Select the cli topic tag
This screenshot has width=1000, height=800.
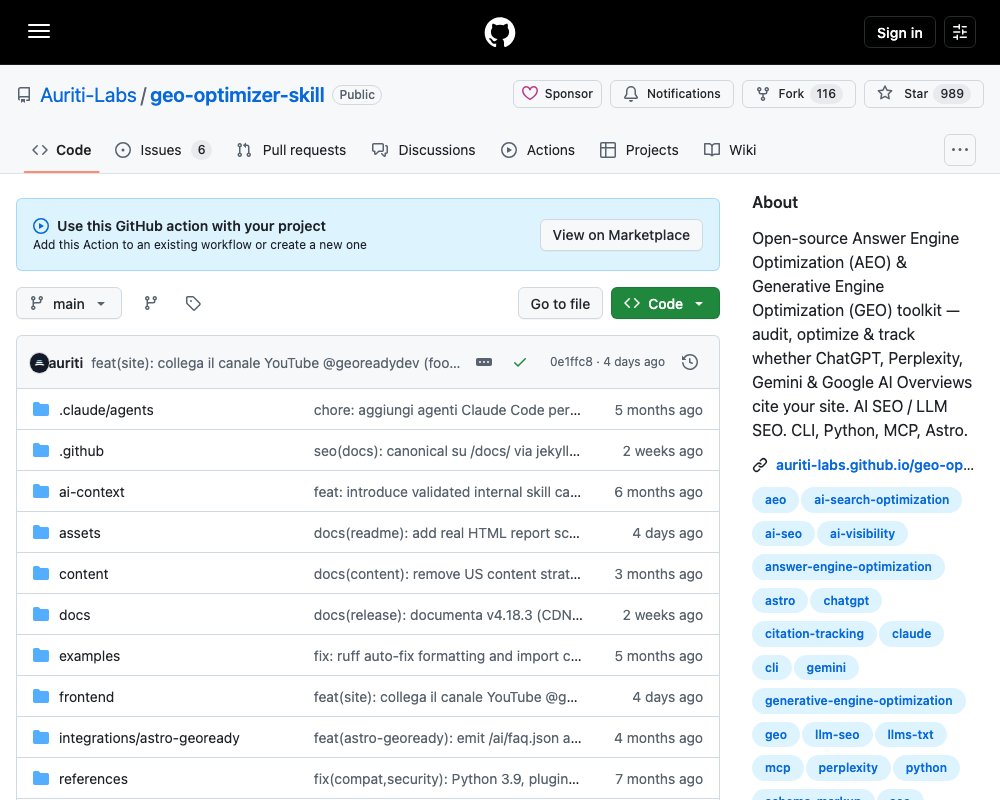pos(772,667)
